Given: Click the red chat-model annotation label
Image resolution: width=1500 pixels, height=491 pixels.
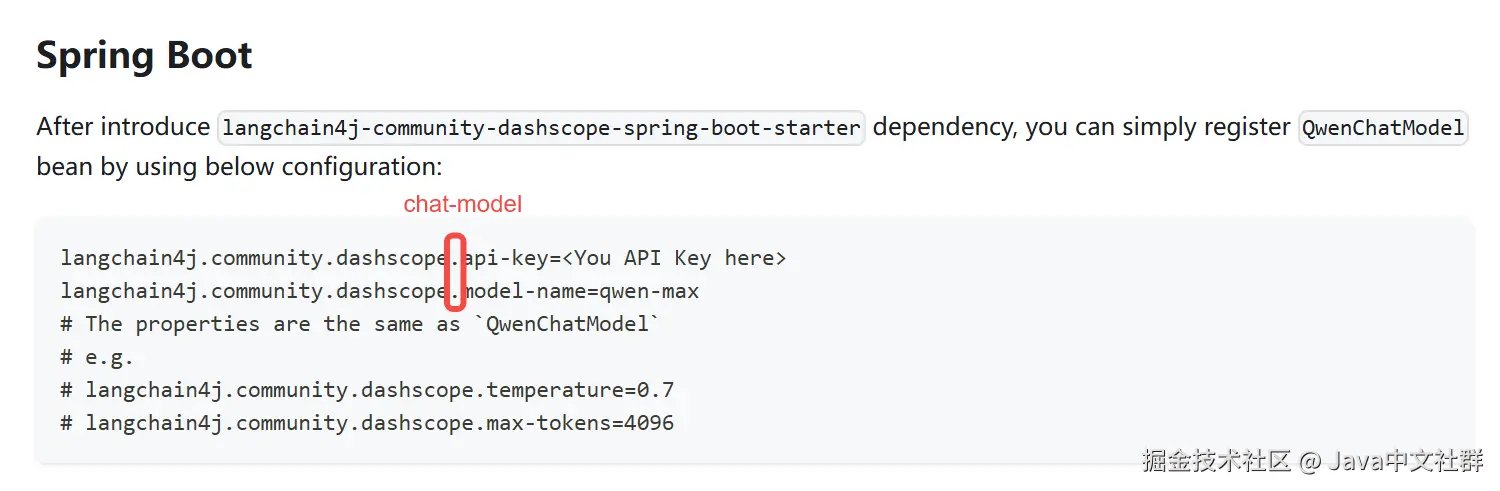Looking at the screenshot, I should (x=462, y=204).
